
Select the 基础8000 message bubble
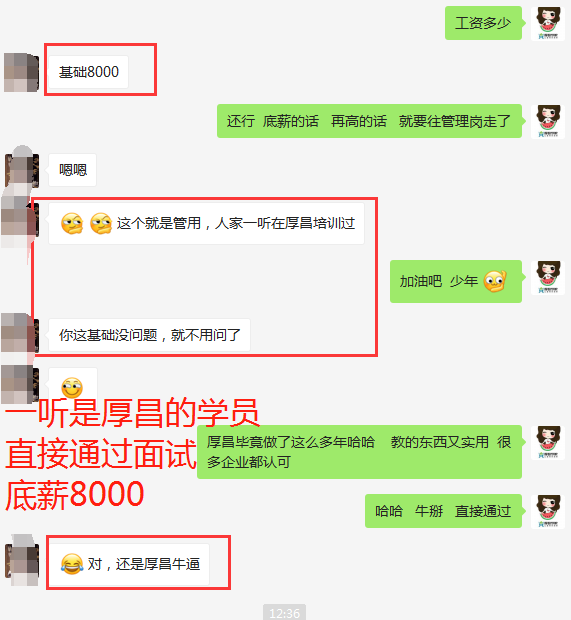(x=89, y=72)
